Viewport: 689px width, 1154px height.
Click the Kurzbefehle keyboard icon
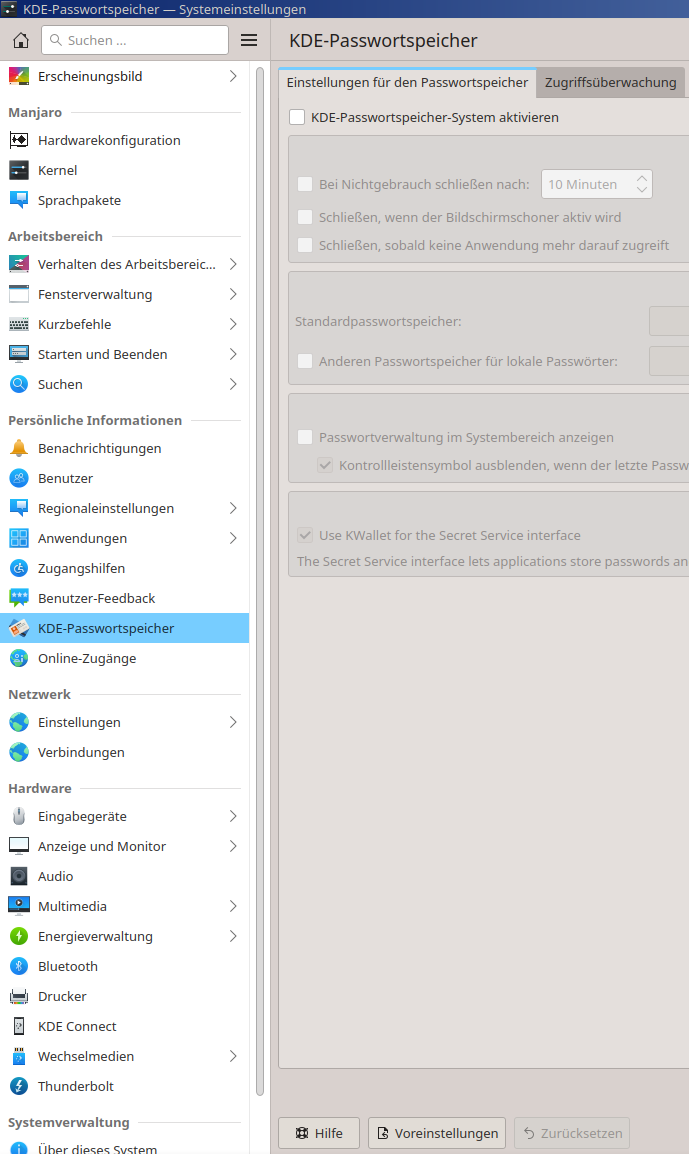19,325
